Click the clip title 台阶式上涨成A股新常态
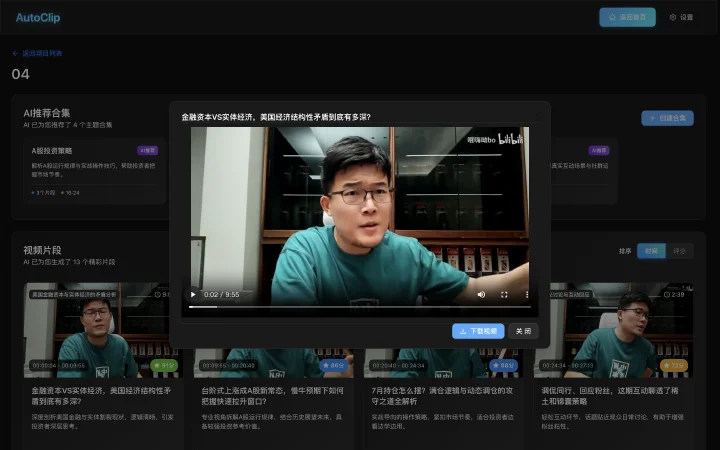720x450 pixels. click(272, 396)
